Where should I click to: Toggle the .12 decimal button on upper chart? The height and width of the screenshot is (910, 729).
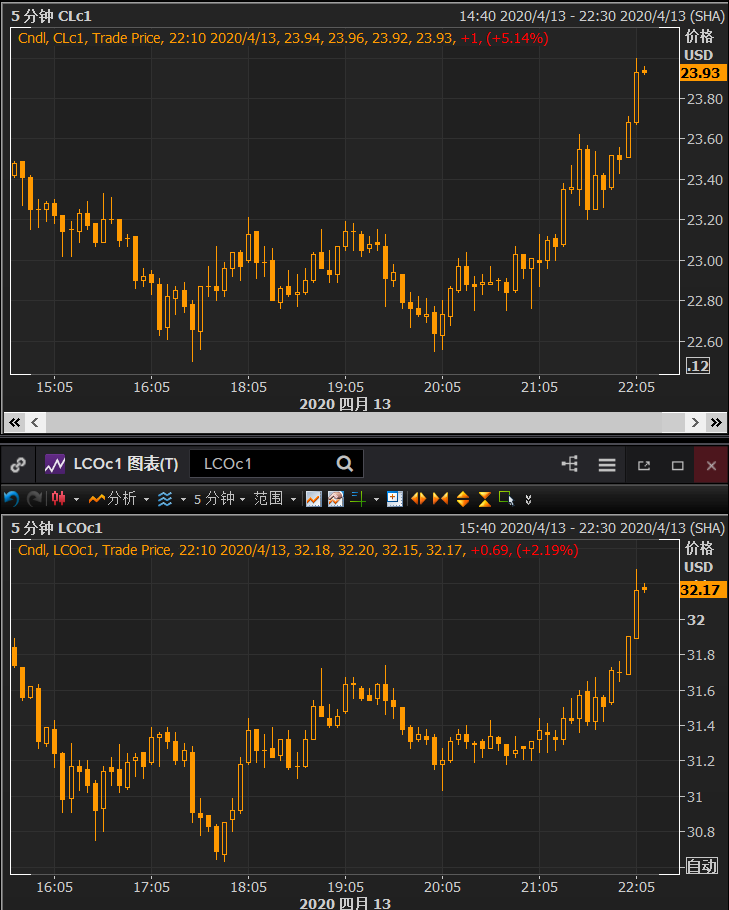point(698,366)
